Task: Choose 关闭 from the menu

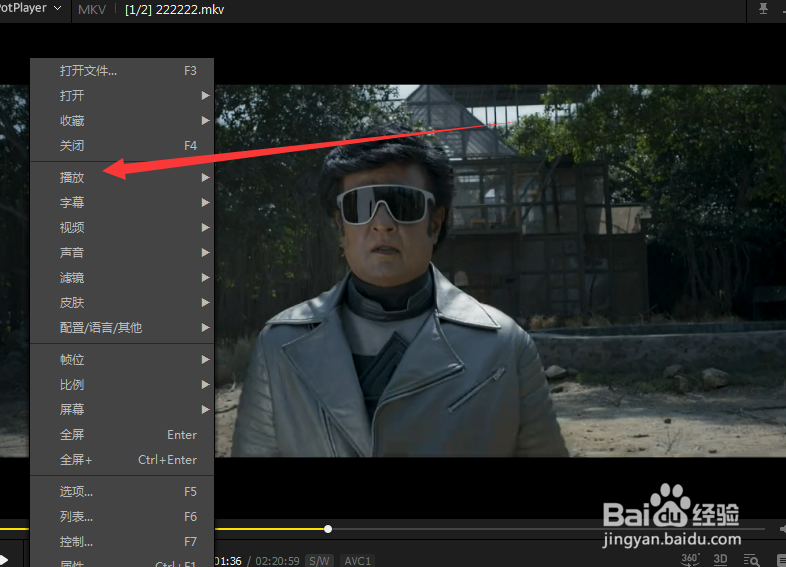Action: [x=122, y=145]
